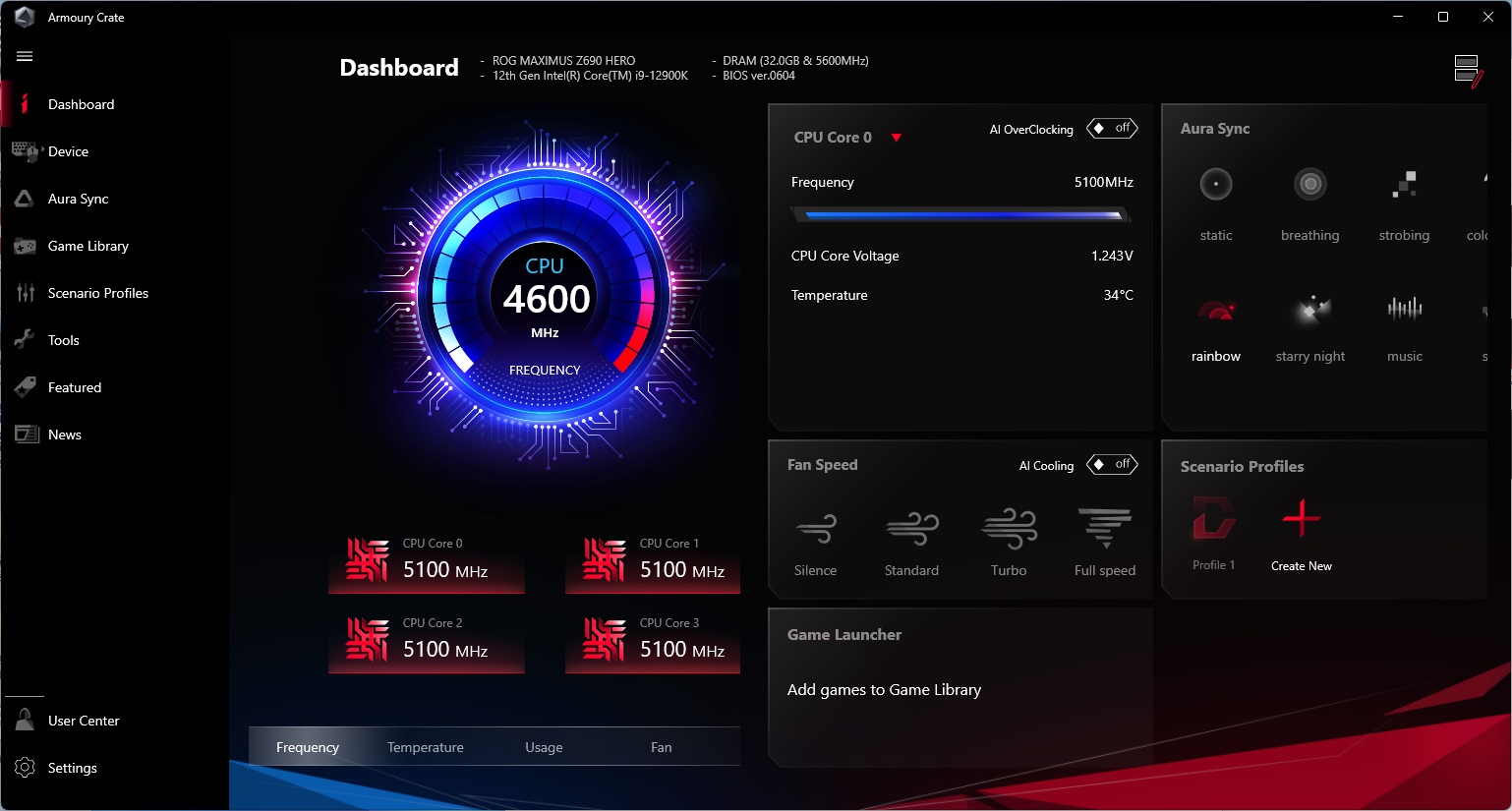Expand the CPU Core 0 dropdown arrow

896,138
